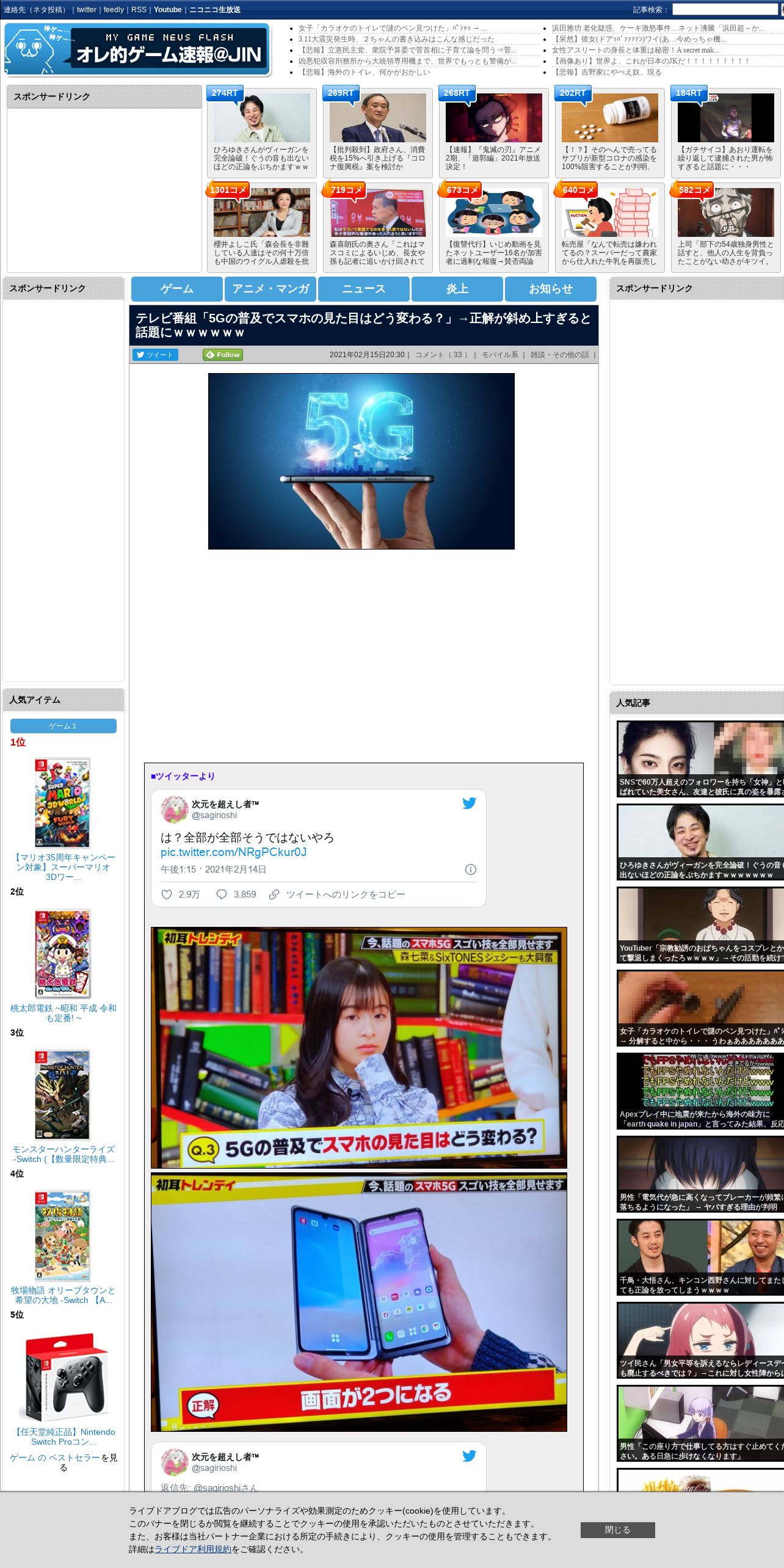
Task: Open popular article SNSで80万人 女神 thumbnail
Action: point(700,759)
